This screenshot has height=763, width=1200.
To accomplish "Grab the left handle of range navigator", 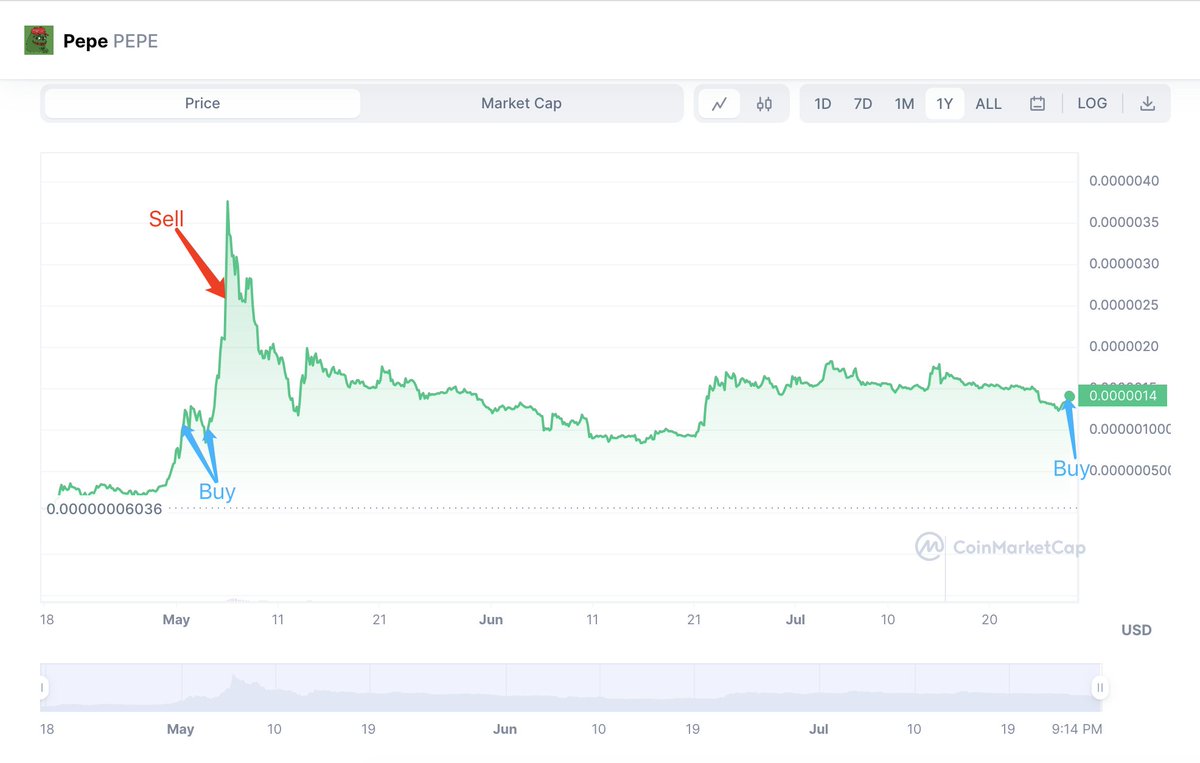I will tap(43, 688).
